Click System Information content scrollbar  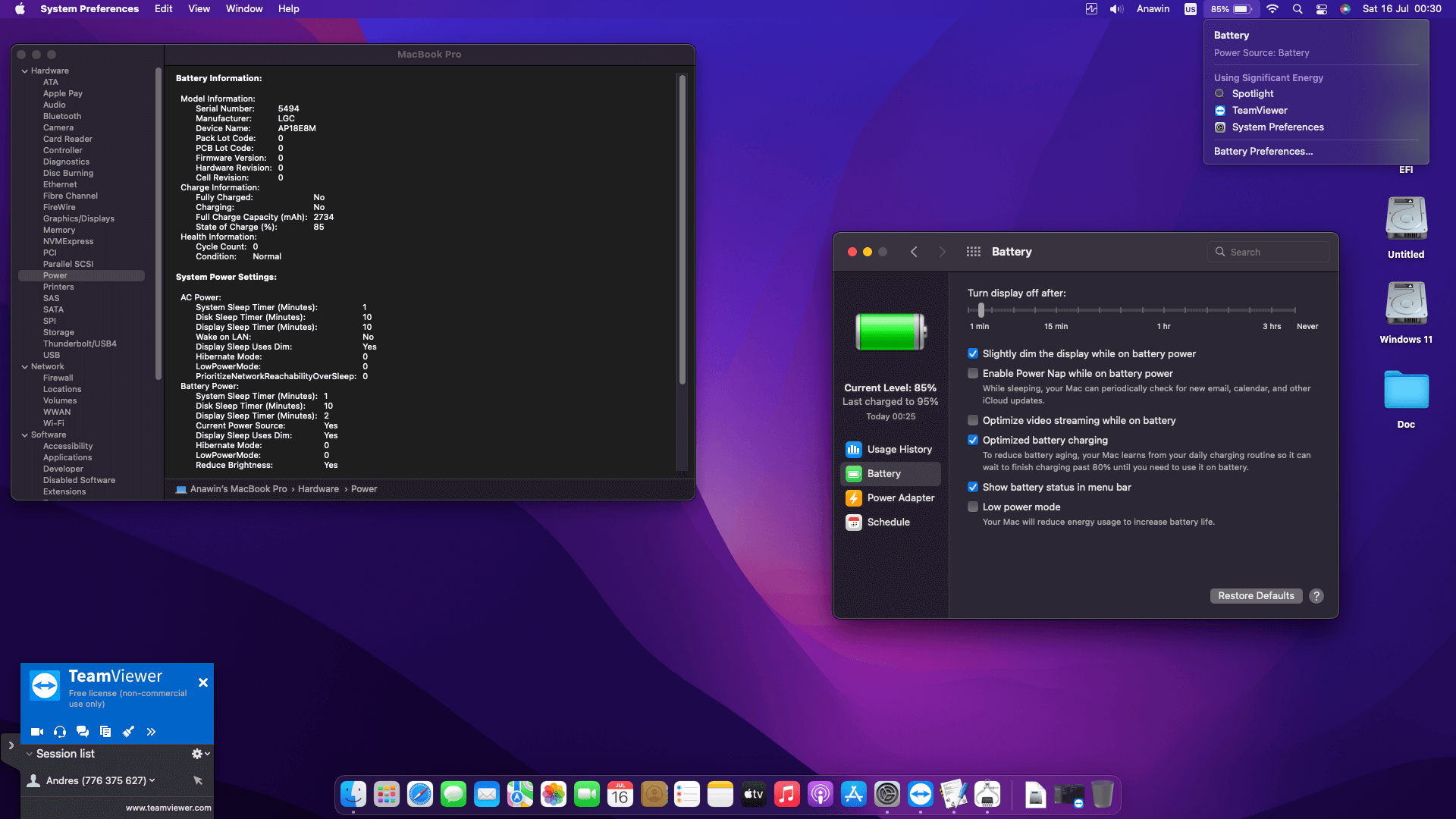(682, 229)
